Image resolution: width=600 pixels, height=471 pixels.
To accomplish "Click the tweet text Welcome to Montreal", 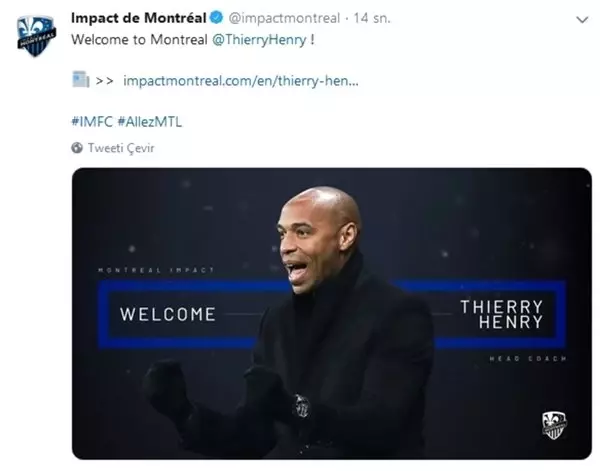I will pyautogui.click(x=139, y=40).
